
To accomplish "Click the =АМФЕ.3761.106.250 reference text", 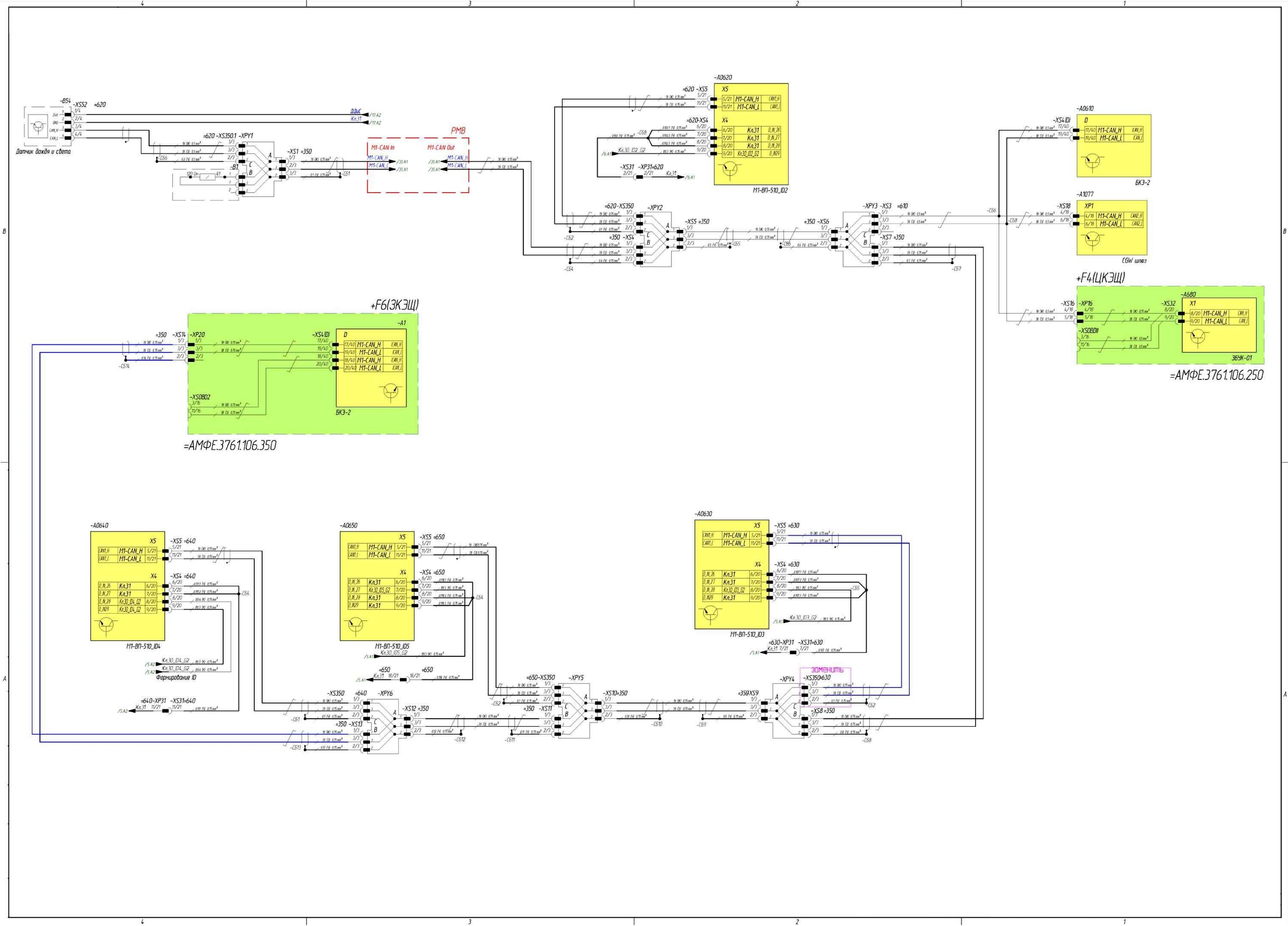I will tap(1217, 375).
